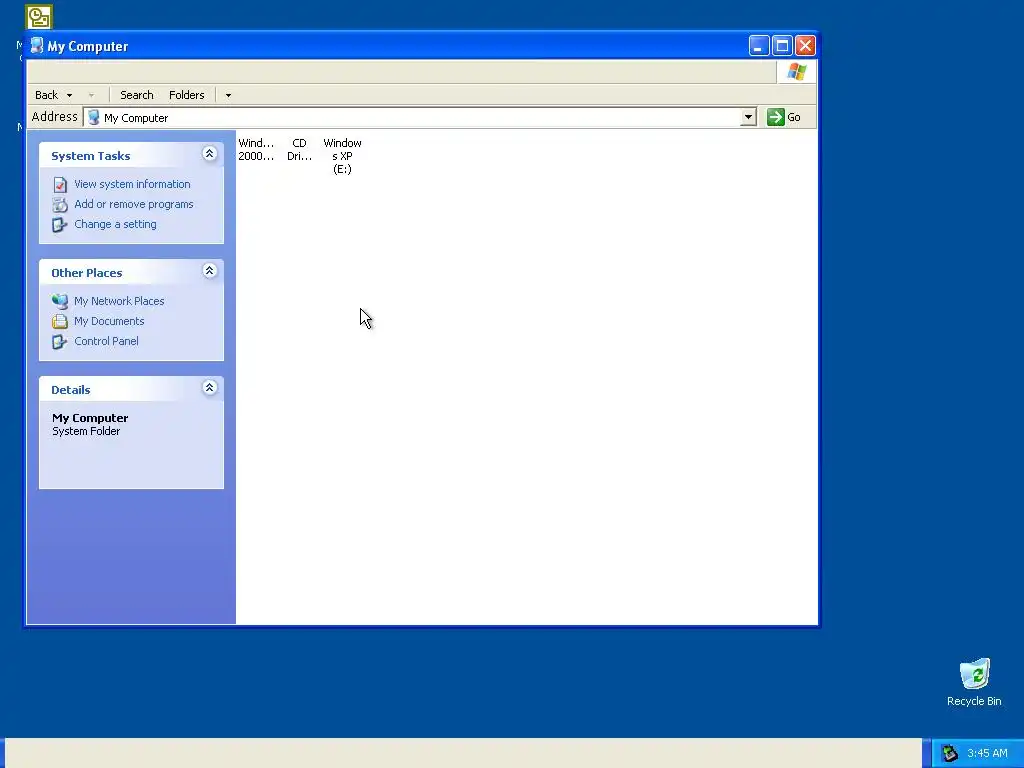Select the yellow desktop icon above the window
The width and height of the screenshot is (1024, 768).
tap(39, 17)
